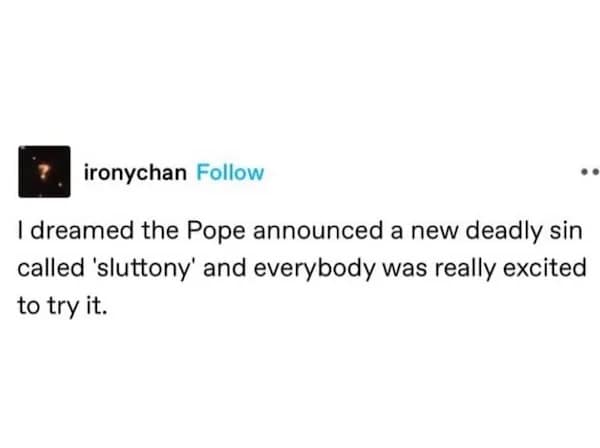Click the question mark in the avatar

pos(42,171)
